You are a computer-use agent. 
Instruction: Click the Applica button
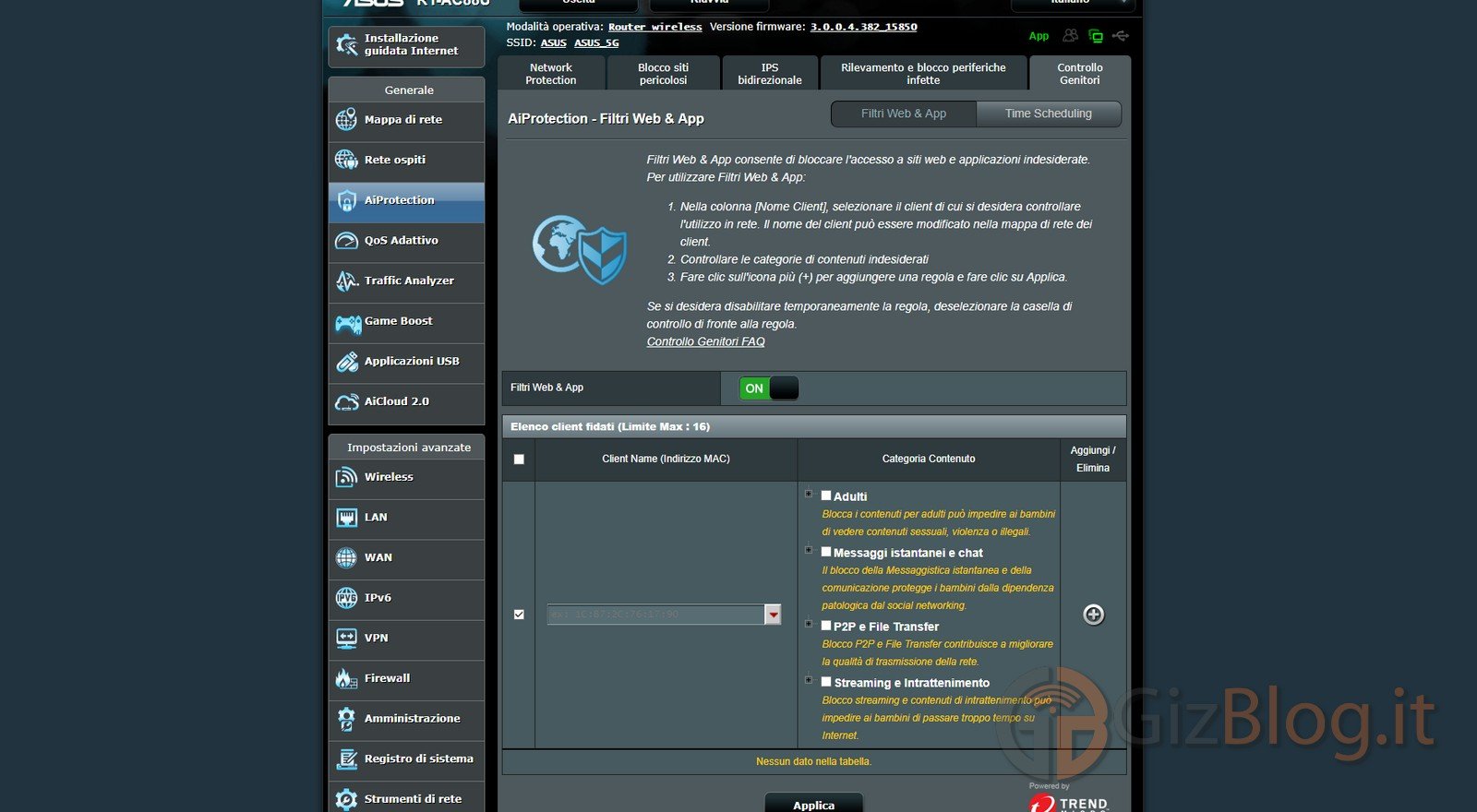click(x=814, y=804)
